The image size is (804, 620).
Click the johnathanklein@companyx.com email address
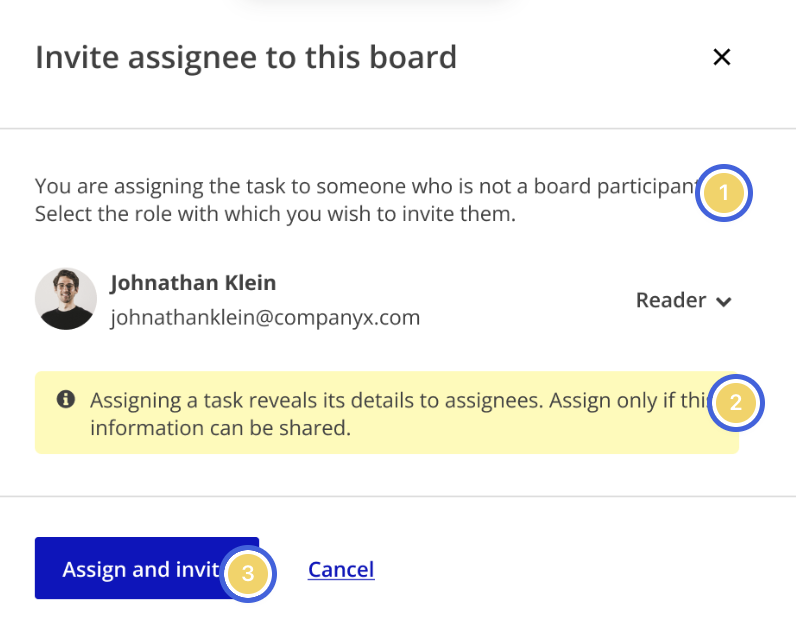265,318
